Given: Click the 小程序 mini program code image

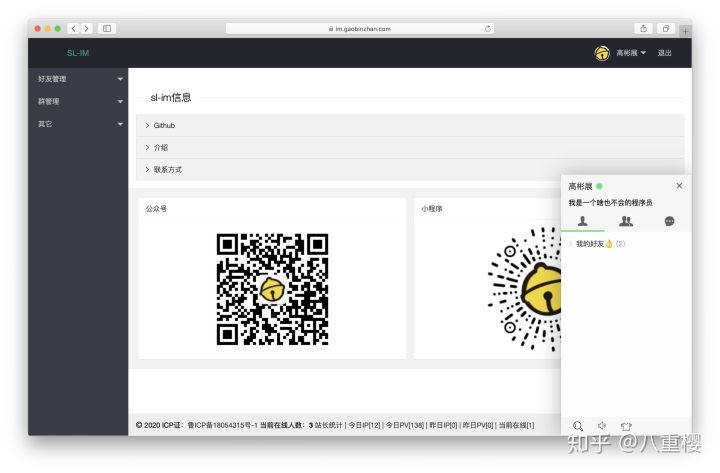Looking at the screenshot, I should 524,289.
